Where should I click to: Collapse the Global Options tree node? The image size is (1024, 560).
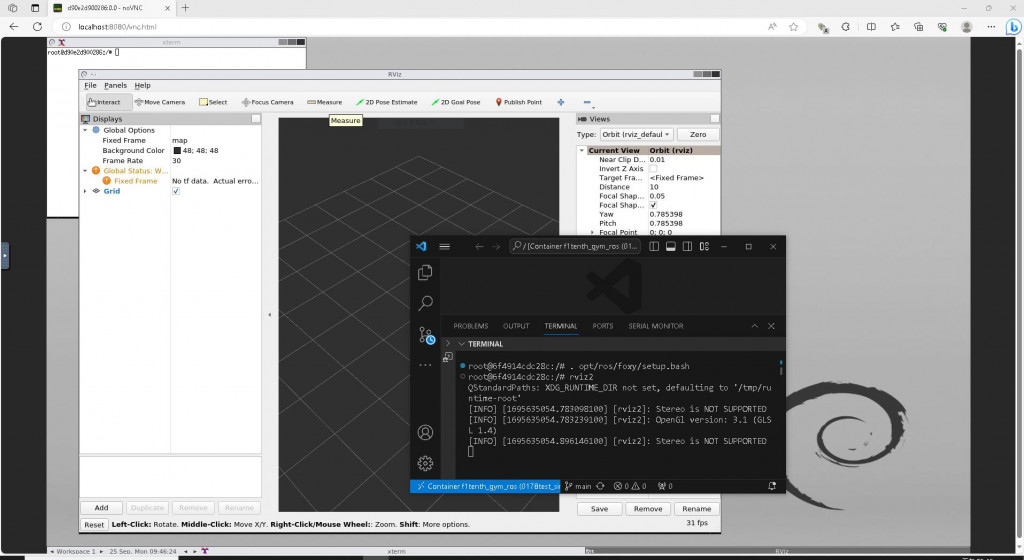pos(85,130)
